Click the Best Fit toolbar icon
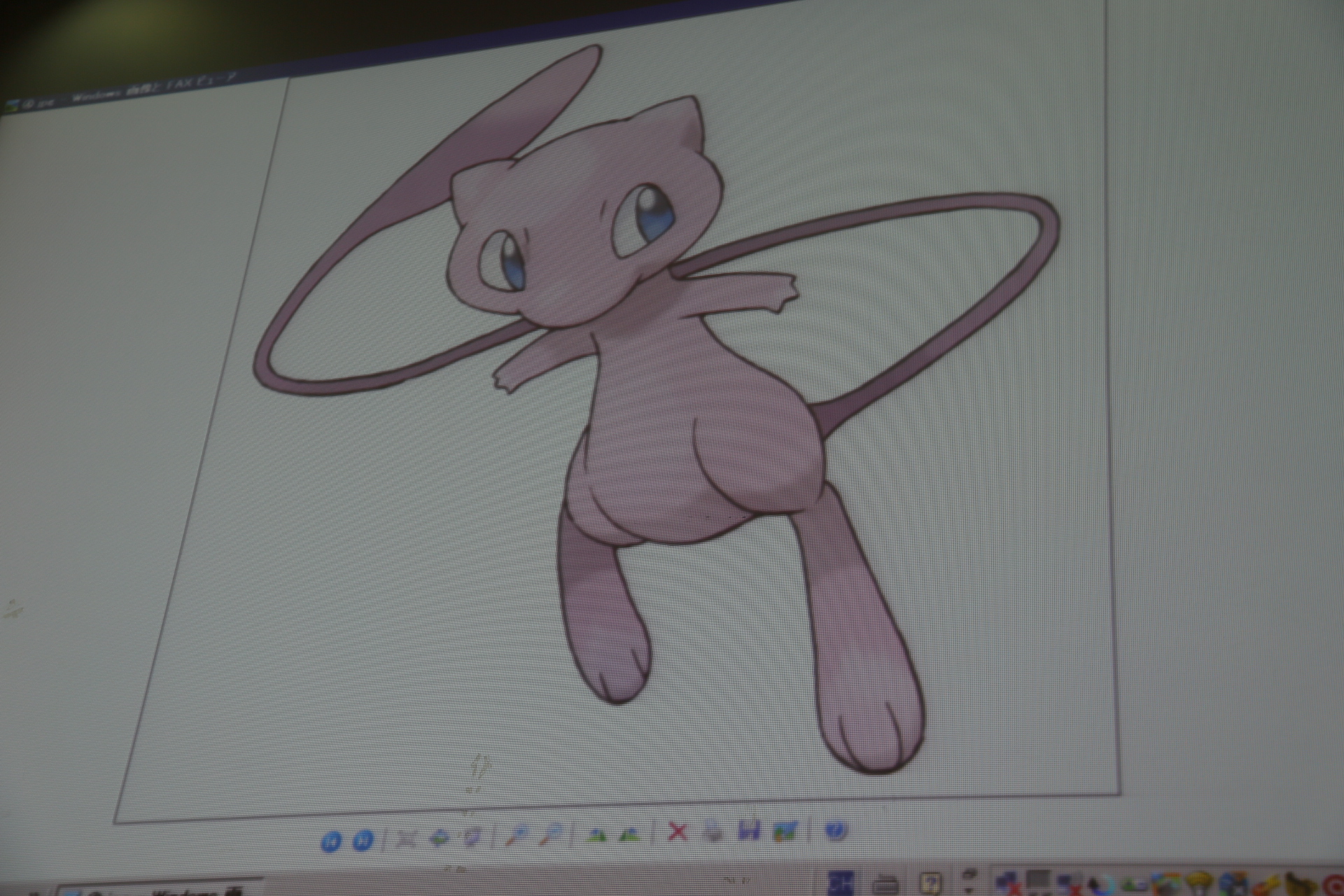This screenshot has height=896, width=1344. 407,838
